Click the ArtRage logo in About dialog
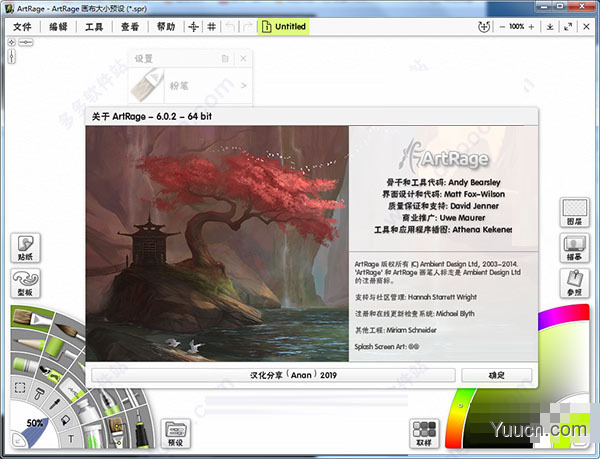600x459 pixels. tap(444, 157)
